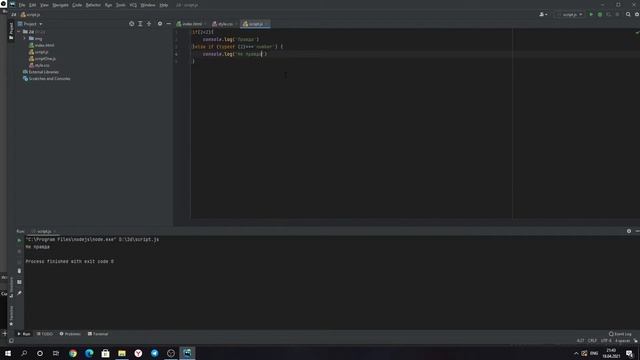Viewport: 640px width, 360px height.
Task: Toggle the Favorites side tab
Action: [11, 316]
